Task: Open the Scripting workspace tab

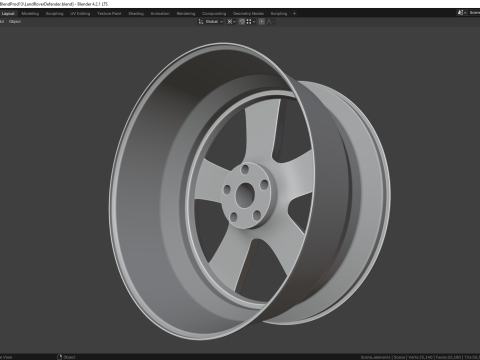Action: click(279, 14)
